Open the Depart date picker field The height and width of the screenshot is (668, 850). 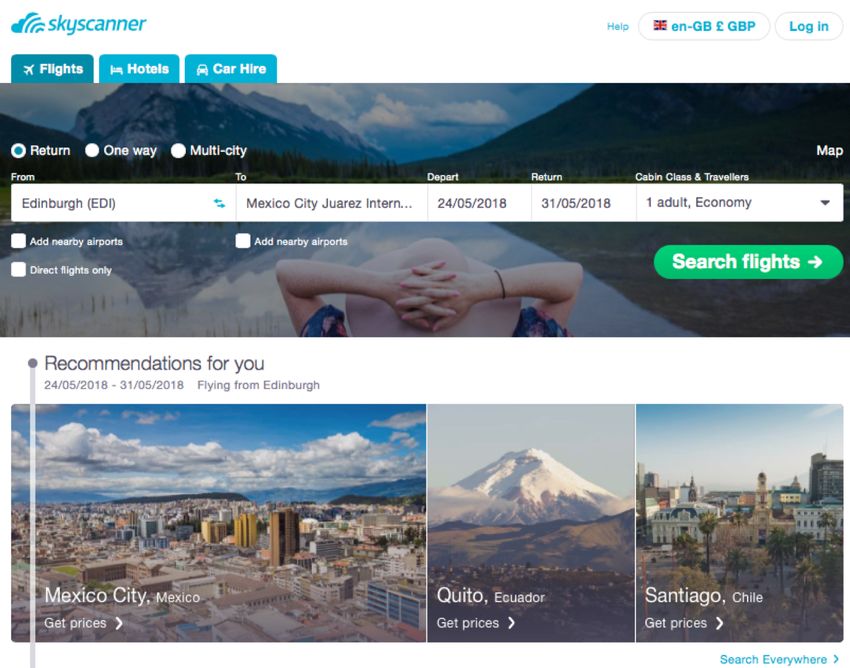[479, 203]
